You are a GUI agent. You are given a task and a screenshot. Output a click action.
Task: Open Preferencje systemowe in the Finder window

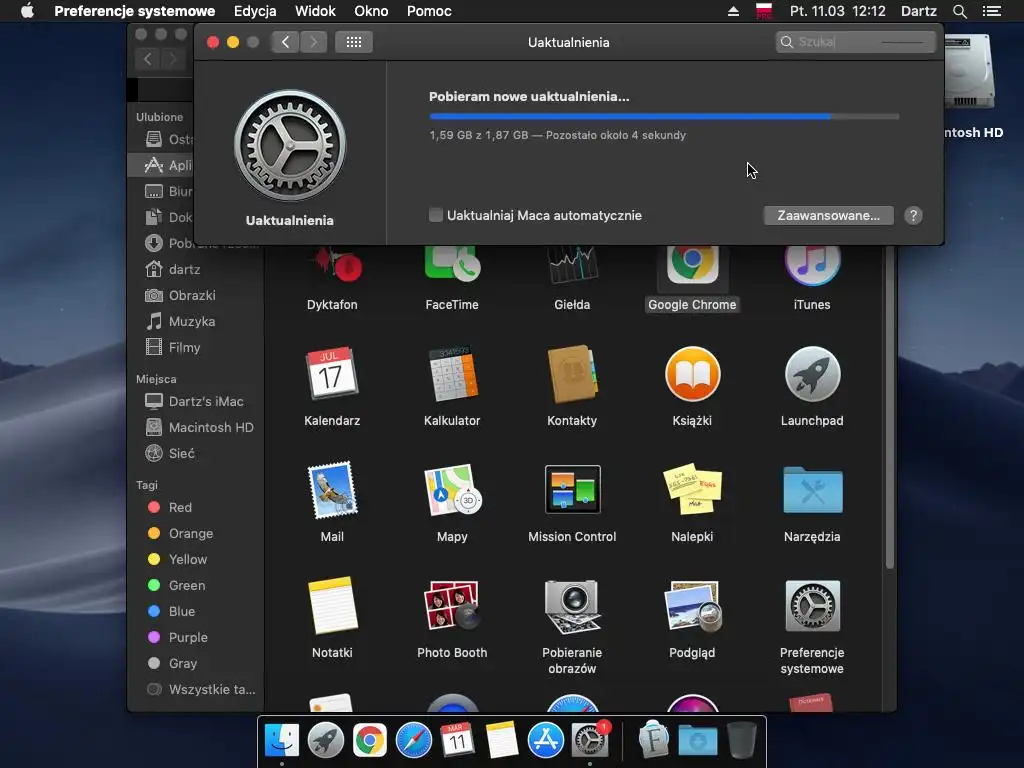[x=812, y=605]
